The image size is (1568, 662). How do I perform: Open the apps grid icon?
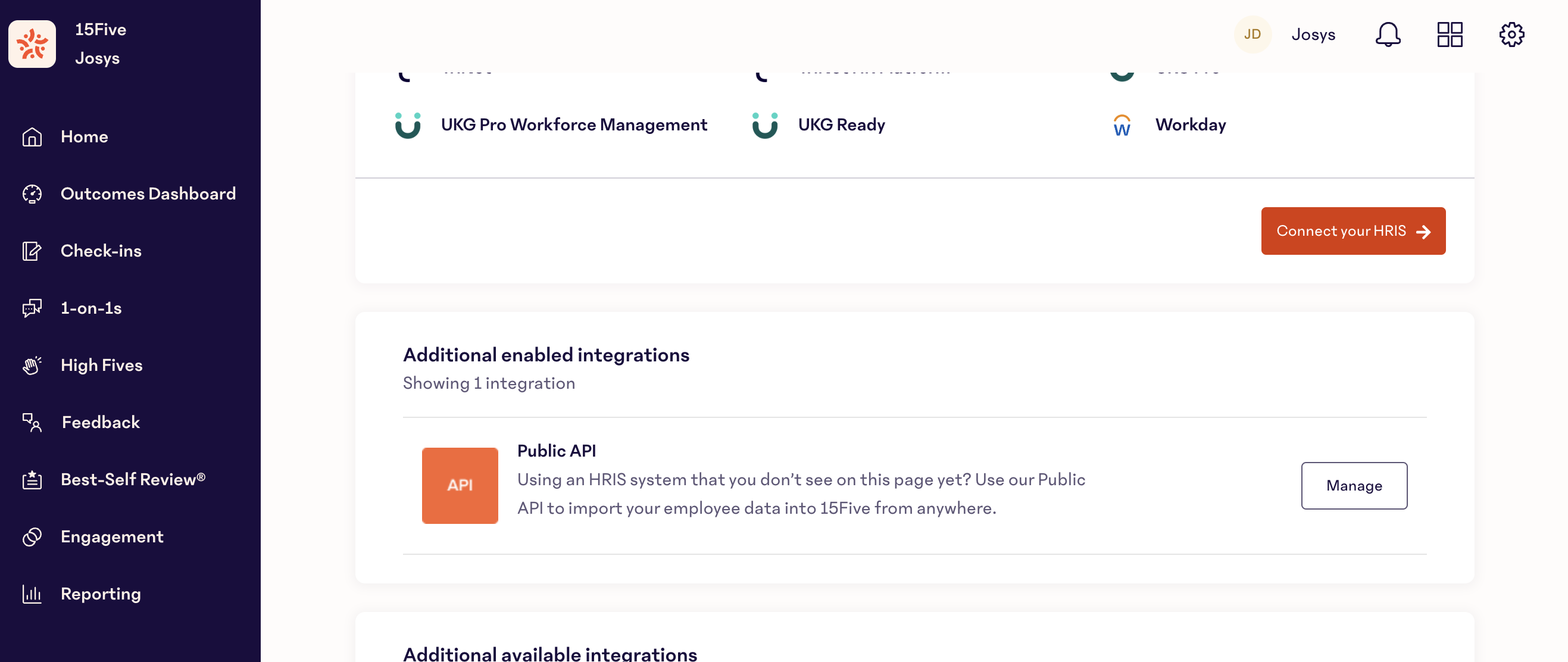tap(1450, 35)
